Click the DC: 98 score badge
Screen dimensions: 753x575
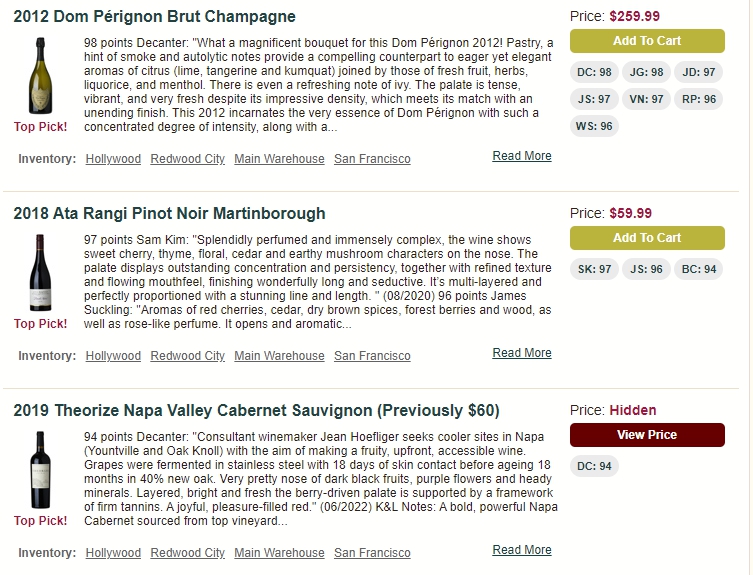click(x=594, y=73)
